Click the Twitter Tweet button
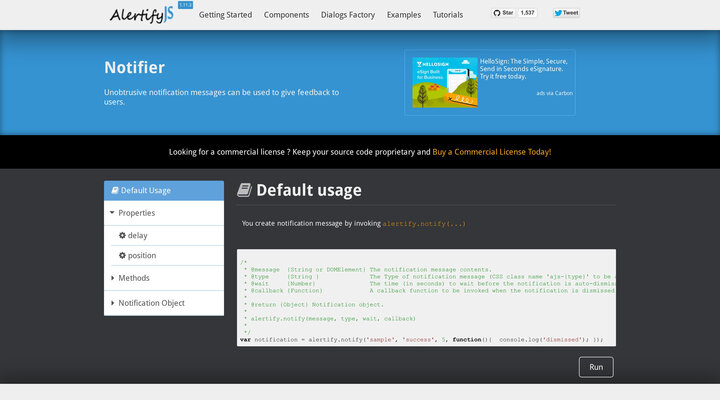 566,13
